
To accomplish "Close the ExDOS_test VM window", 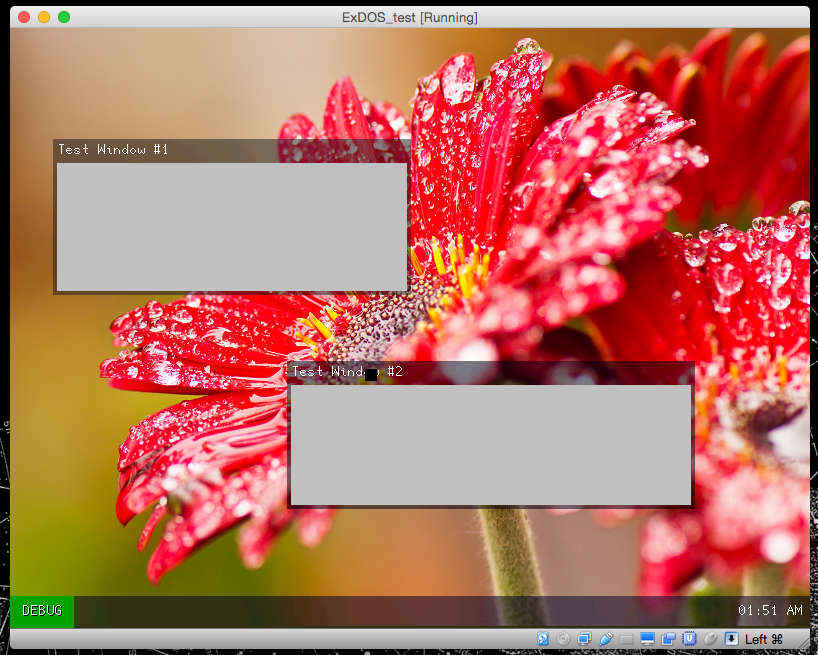I will (24, 17).
